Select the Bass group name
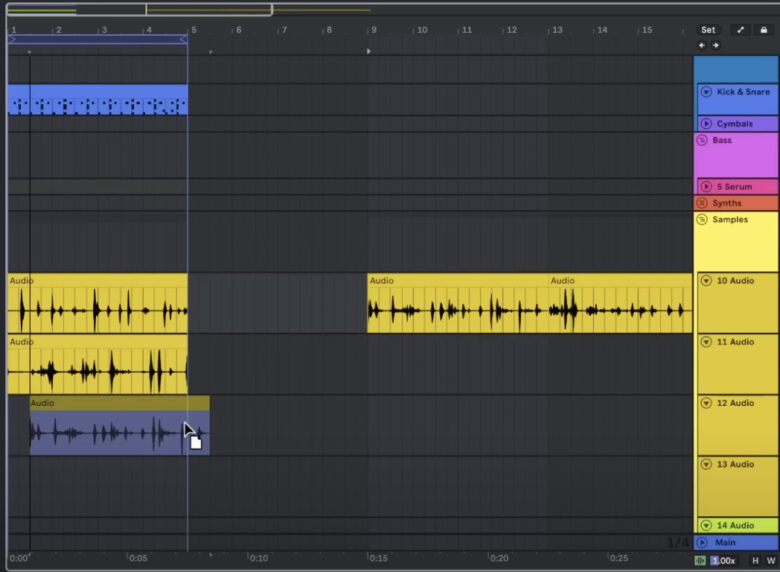Image resolution: width=780 pixels, height=572 pixels. [722, 140]
